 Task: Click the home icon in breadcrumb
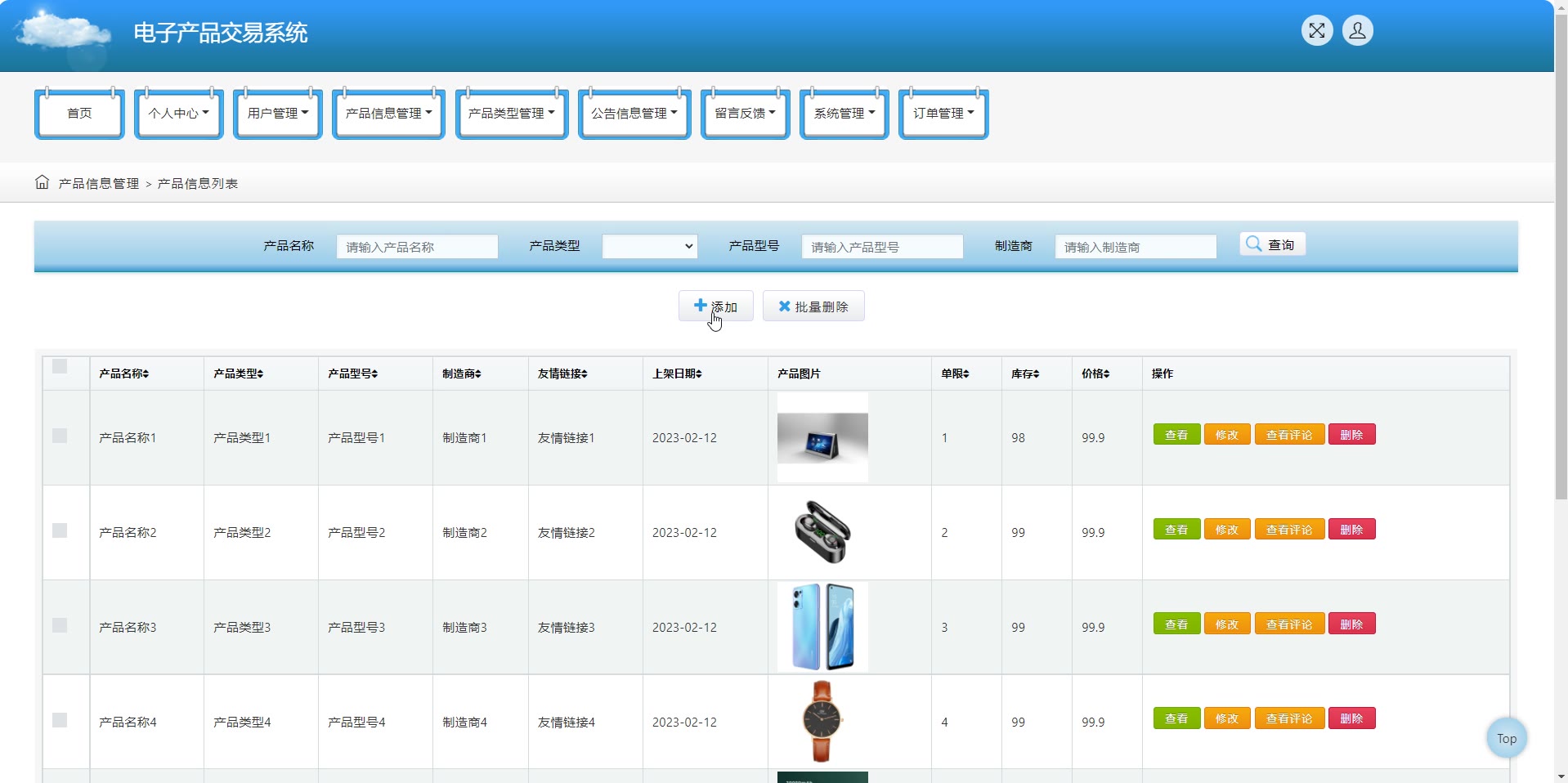click(43, 182)
